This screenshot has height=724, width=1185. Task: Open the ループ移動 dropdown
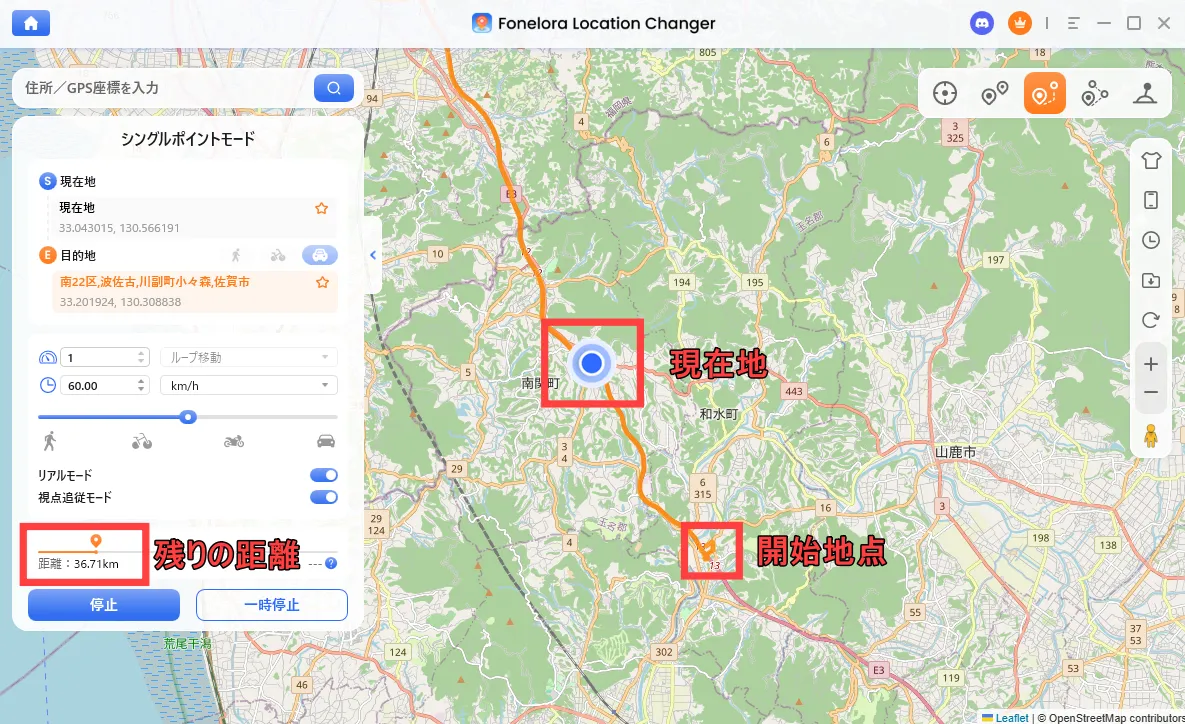point(249,357)
